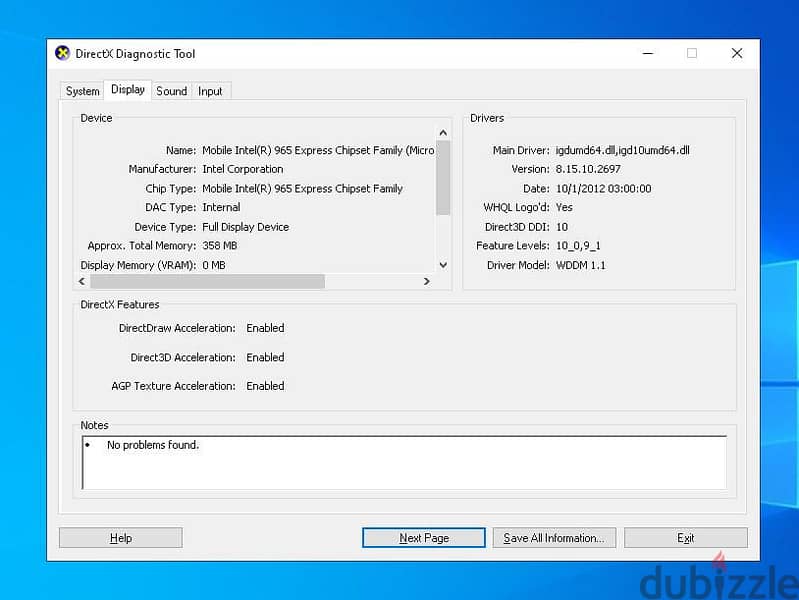
Task: Click the 'Approx. Total Memory:' label
Action: [x=142, y=246]
